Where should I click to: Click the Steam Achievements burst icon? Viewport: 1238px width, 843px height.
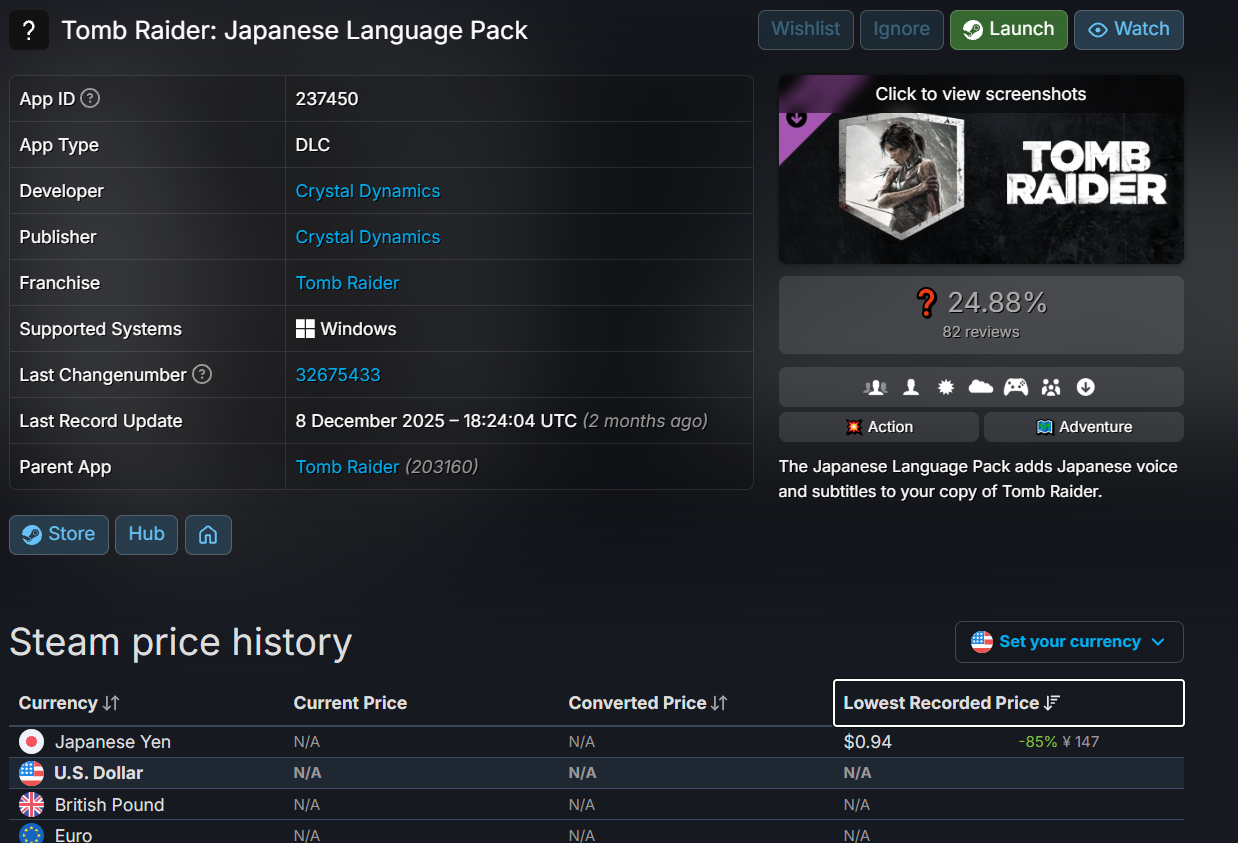[x=945, y=387]
